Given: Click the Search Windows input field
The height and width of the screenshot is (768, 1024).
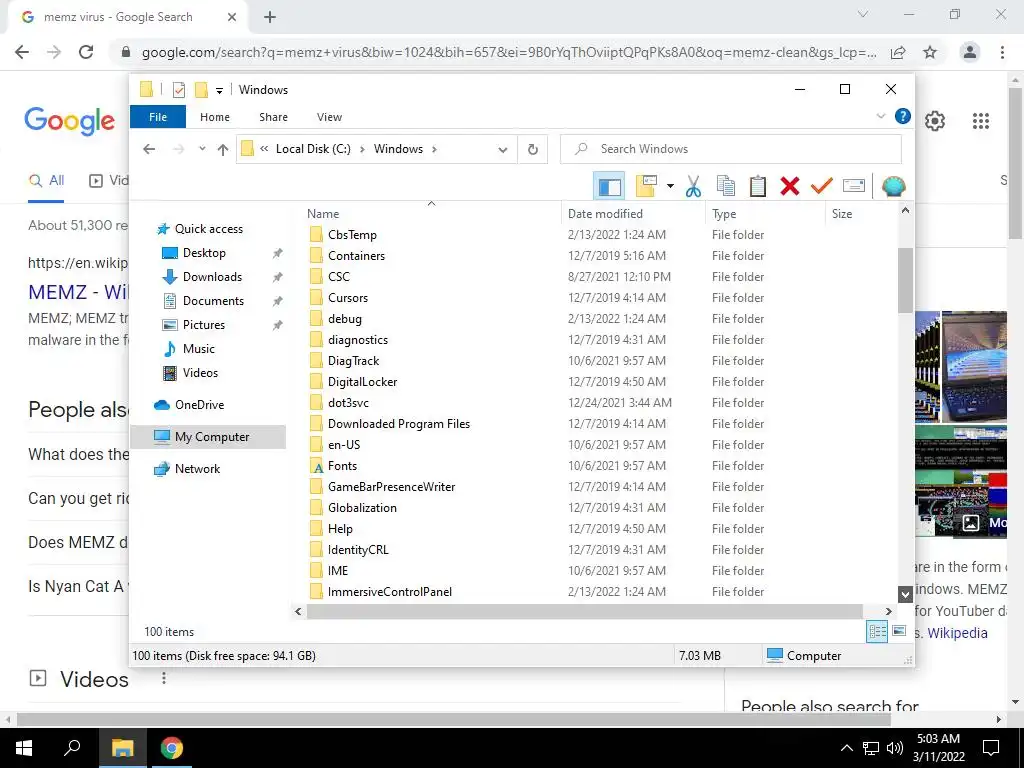Looking at the screenshot, I should pyautogui.click(x=731, y=149).
